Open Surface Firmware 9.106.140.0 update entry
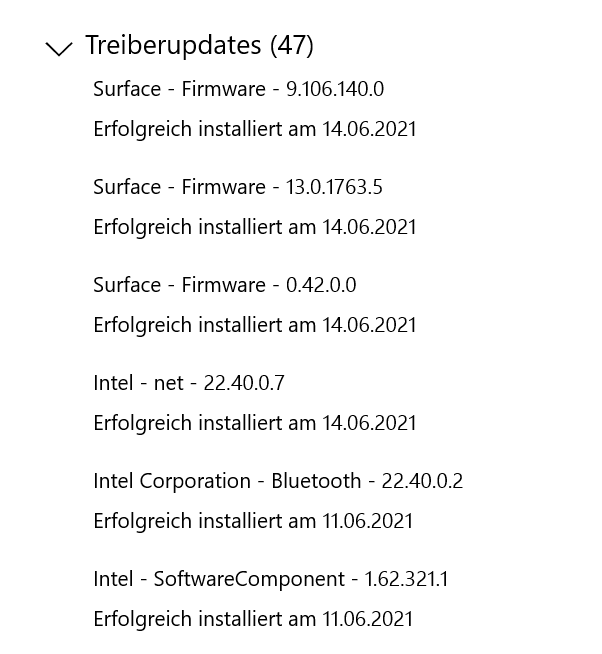This screenshot has width=602, height=654. pyautogui.click(x=238, y=89)
